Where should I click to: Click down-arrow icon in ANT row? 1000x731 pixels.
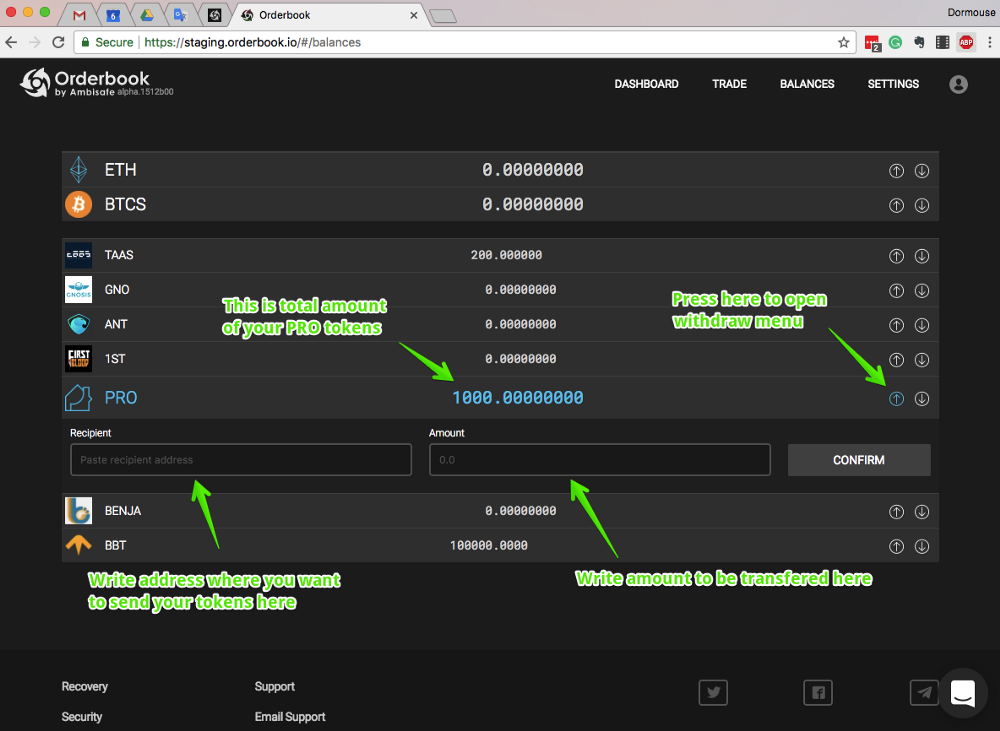922,325
